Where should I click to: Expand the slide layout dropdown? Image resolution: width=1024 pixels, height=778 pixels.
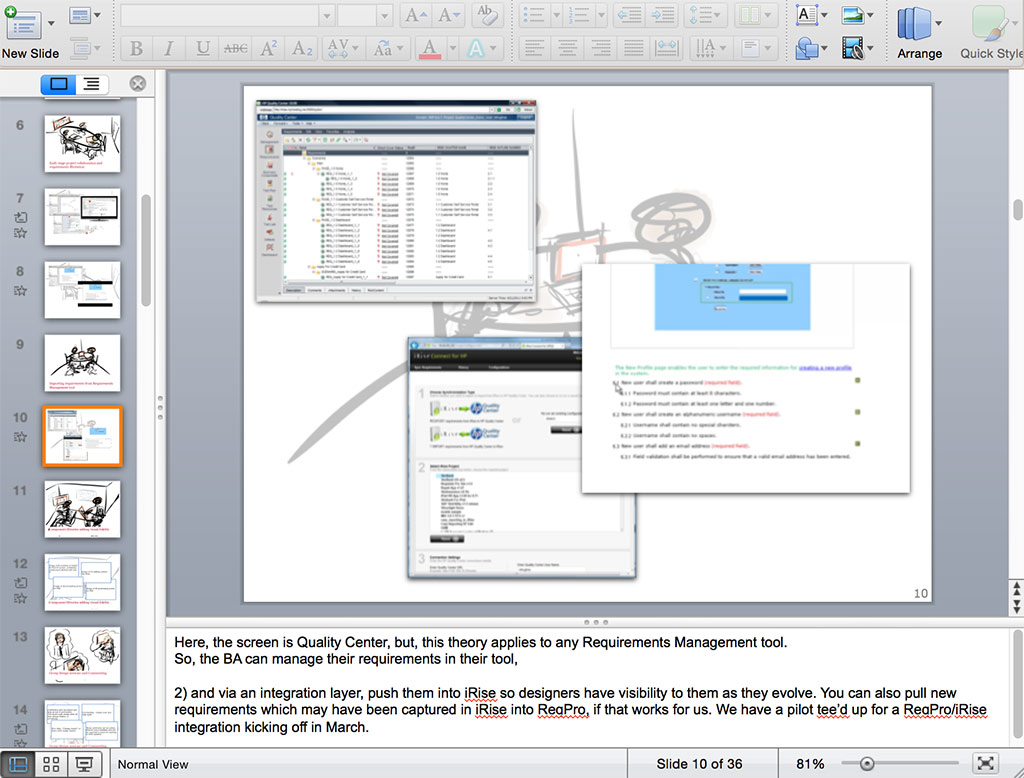pos(97,15)
